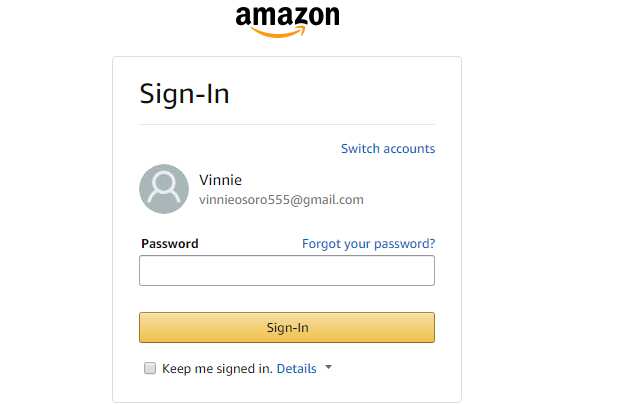Click the letter 'a' starting the amazon logo
The image size is (627, 404).
244,17
